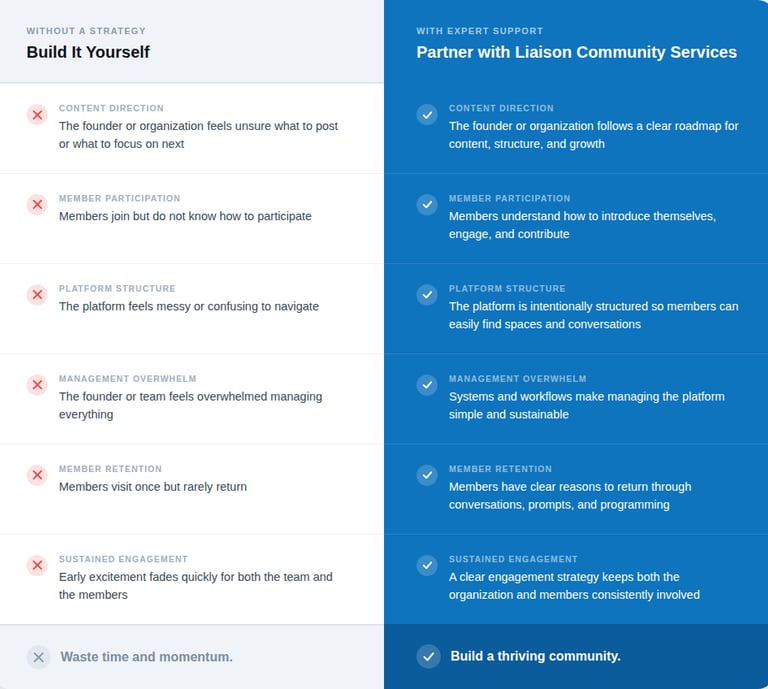The height and width of the screenshot is (689, 768).
Task: Click the checkmark icon beside blue Content Direction
Action: click(427, 115)
